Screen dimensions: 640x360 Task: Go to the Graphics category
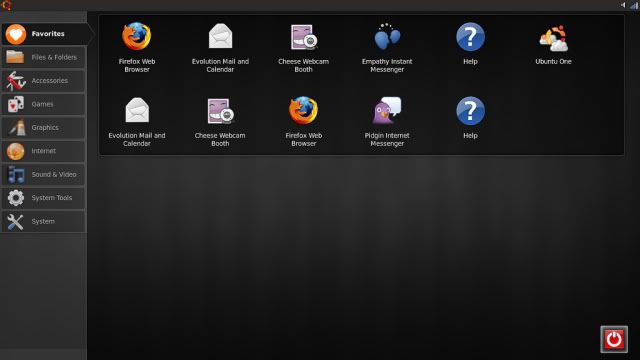pyautogui.click(x=44, y=128)
